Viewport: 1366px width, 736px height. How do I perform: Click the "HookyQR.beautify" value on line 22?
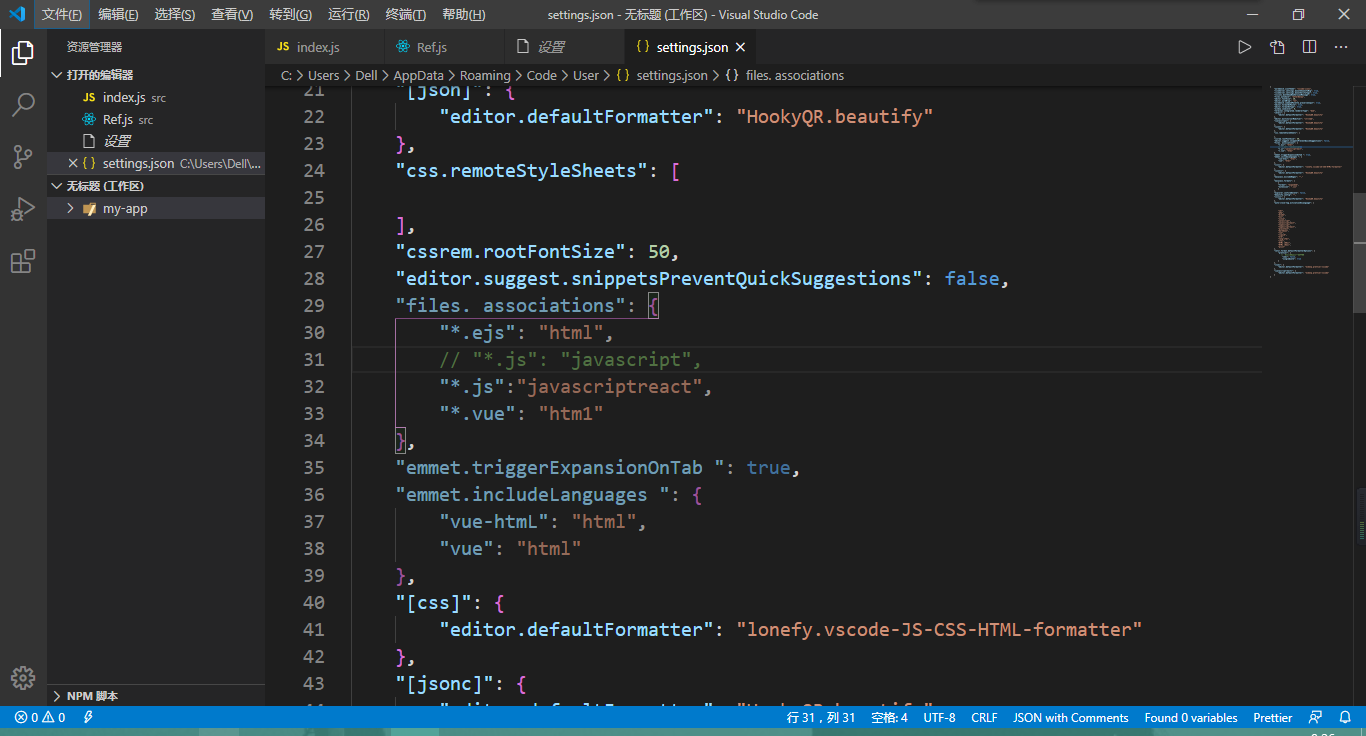pyautogui.click(x=835, y=116)
